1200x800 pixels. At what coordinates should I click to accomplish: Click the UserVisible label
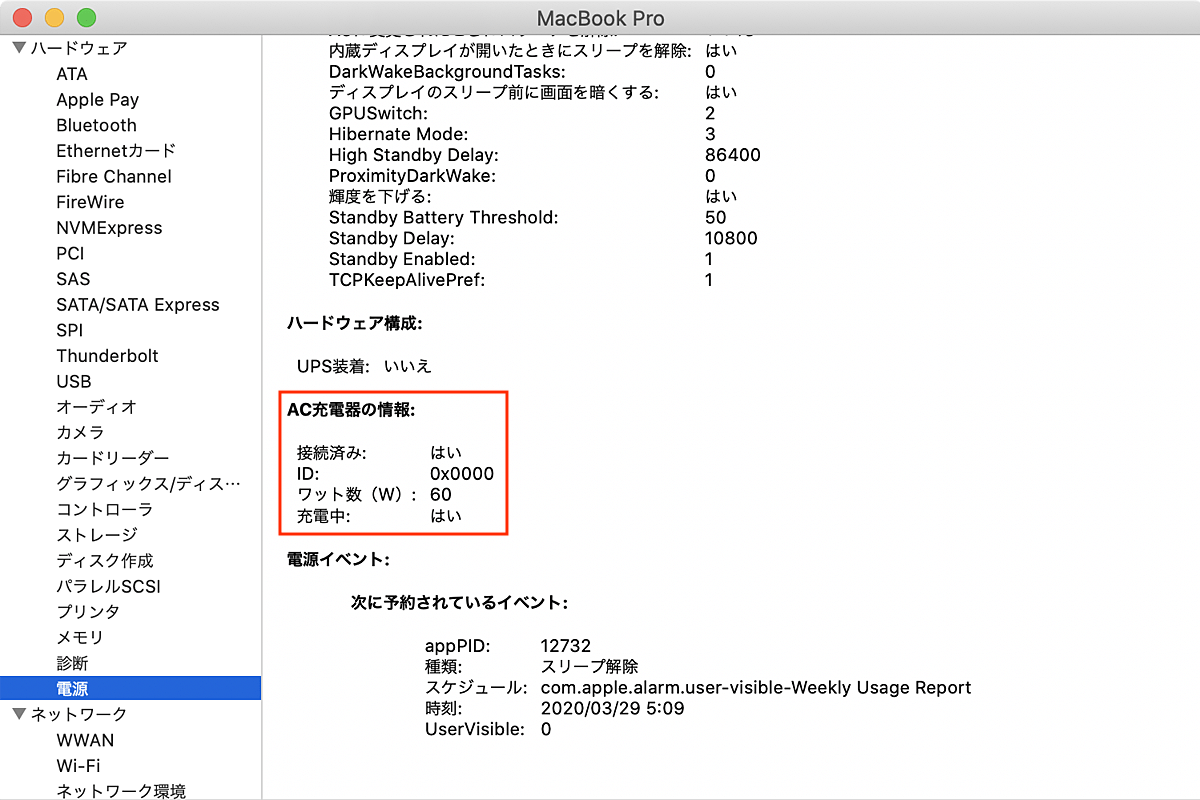point(475,730)
